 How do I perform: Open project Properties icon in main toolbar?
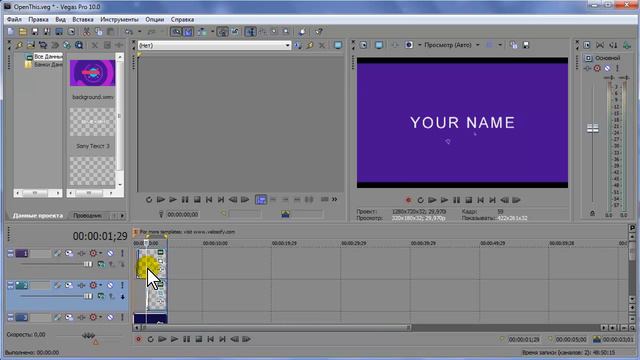point(71,31)
